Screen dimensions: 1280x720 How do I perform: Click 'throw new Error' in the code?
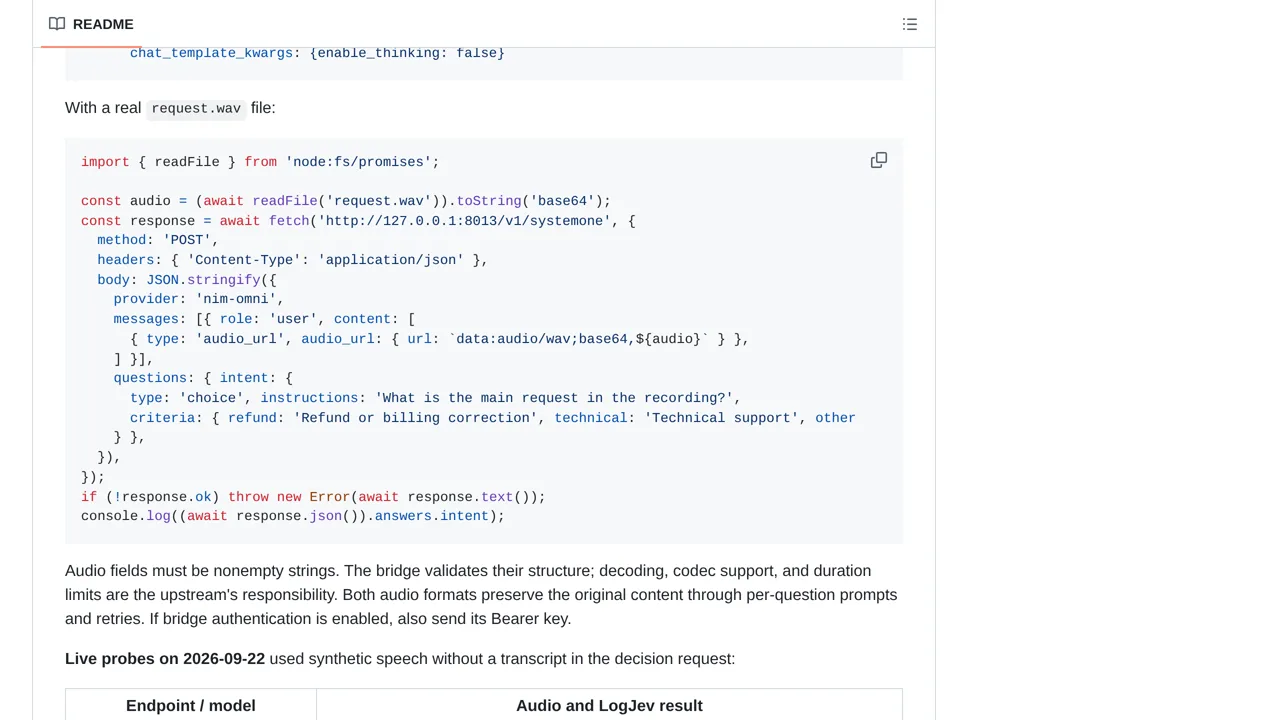pyautogui.click(x=289, y=497)
